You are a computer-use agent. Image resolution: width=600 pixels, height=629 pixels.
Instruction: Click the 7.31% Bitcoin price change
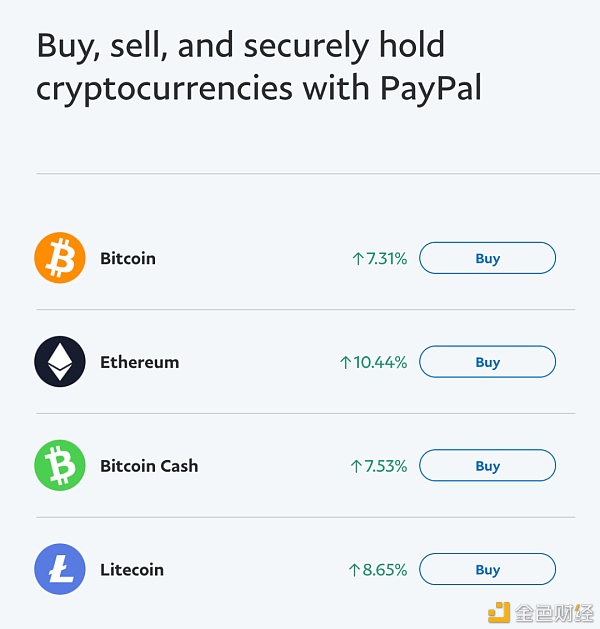pos(386,258)
